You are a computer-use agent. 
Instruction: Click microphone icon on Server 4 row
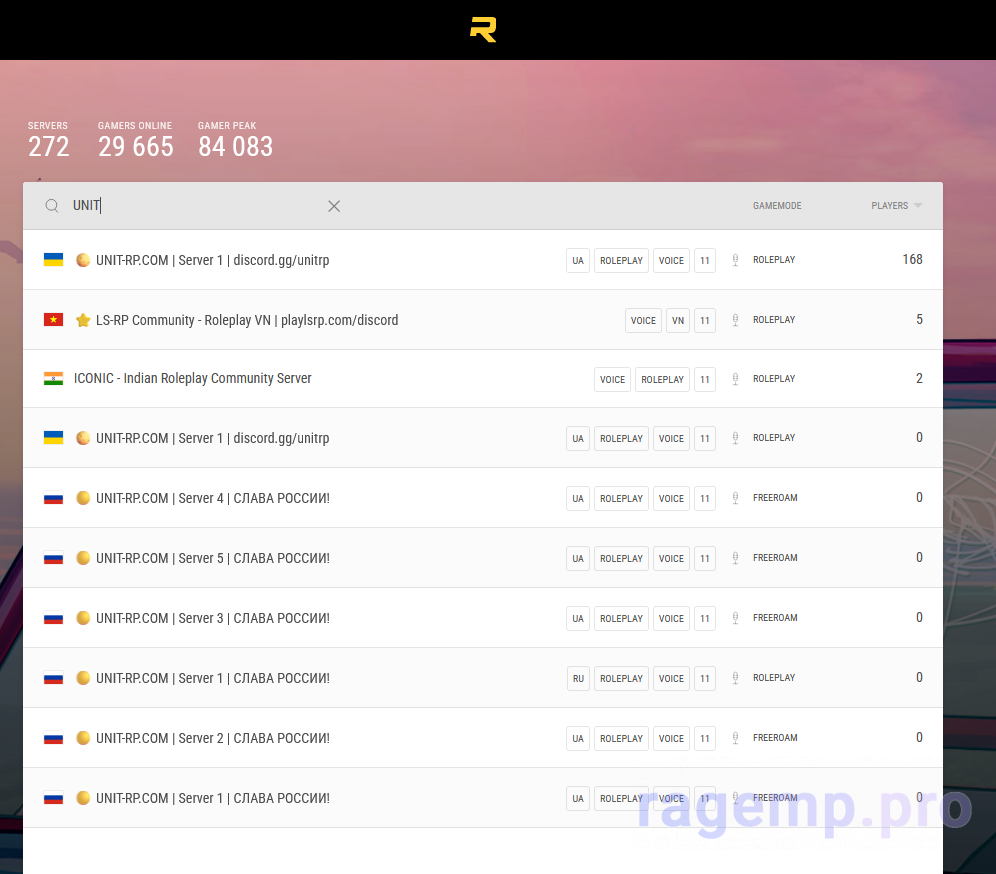coord(735,499)
